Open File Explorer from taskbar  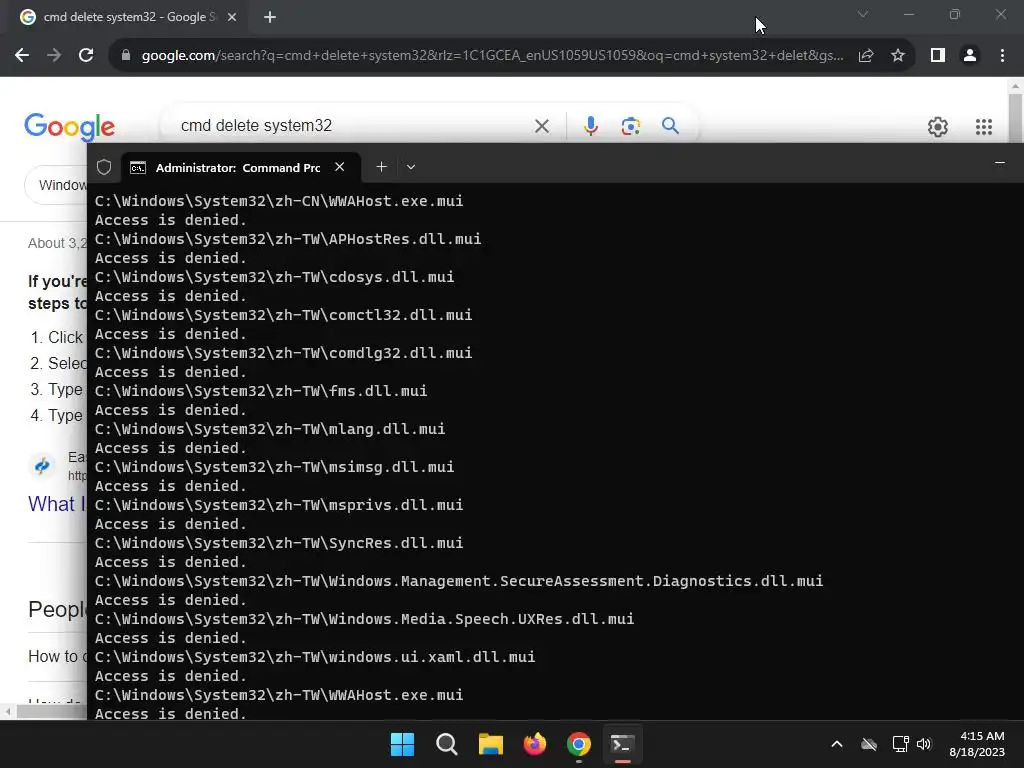(490, 744)
